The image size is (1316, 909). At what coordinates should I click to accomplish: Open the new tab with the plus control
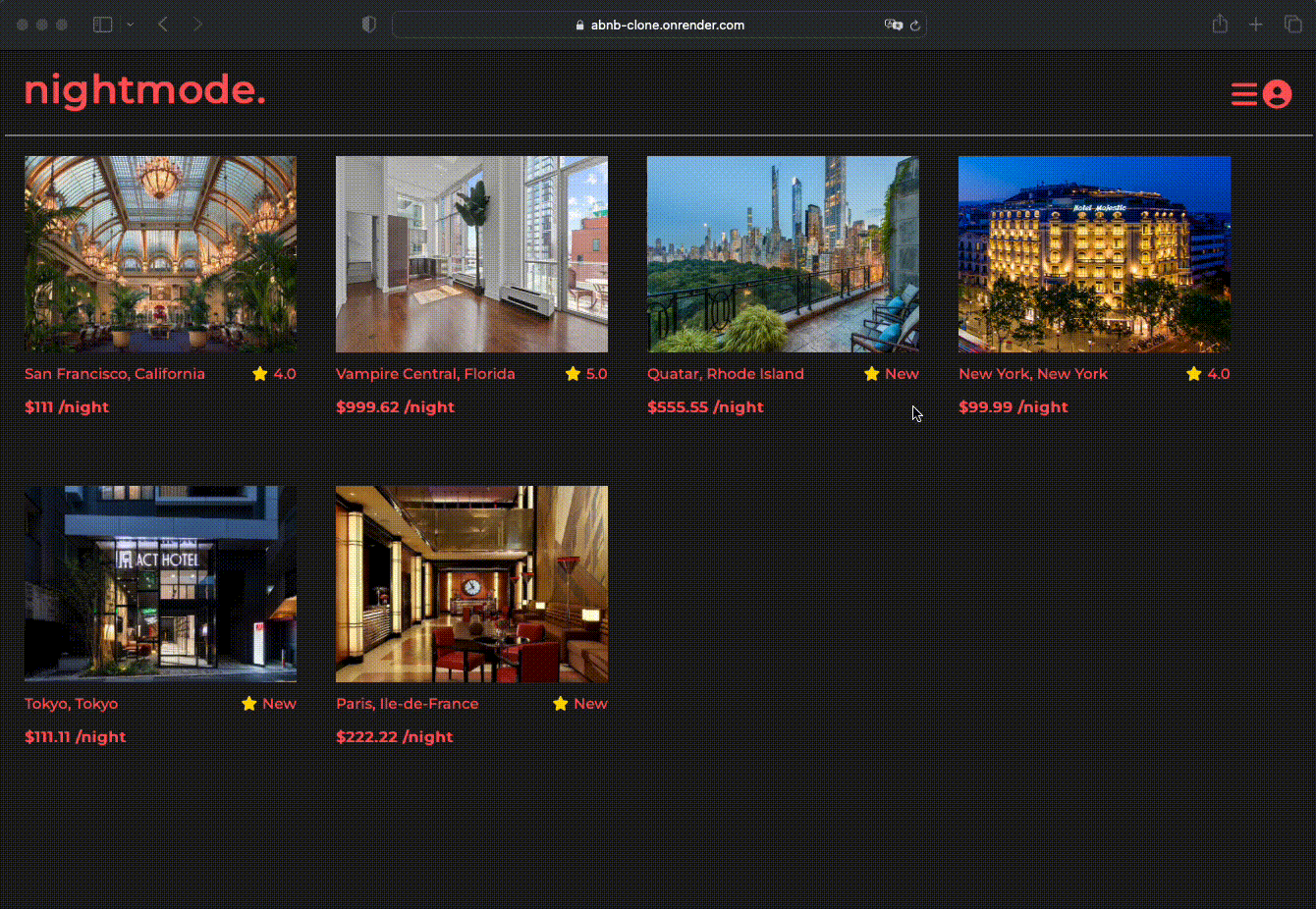tap(1256, 24)
